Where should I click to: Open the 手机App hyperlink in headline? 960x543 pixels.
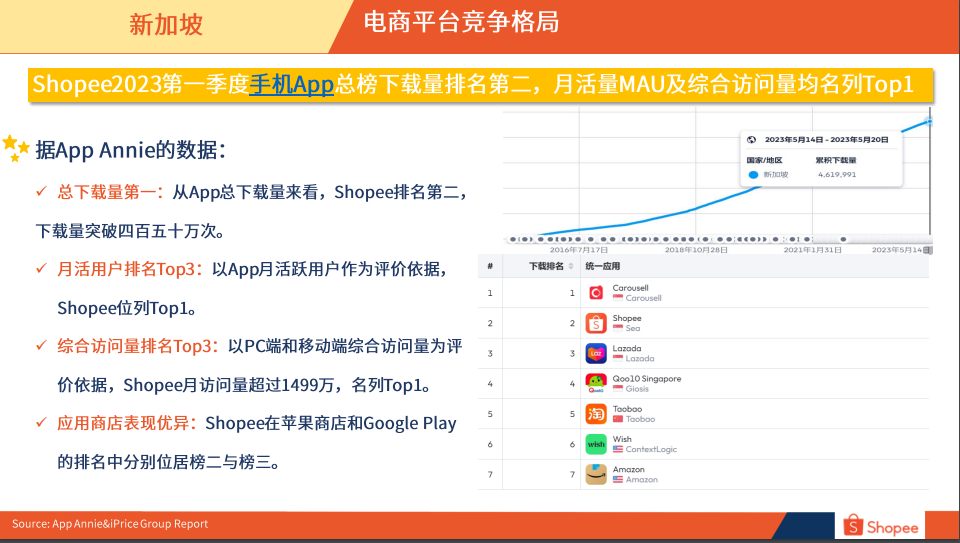click(291, 84)
